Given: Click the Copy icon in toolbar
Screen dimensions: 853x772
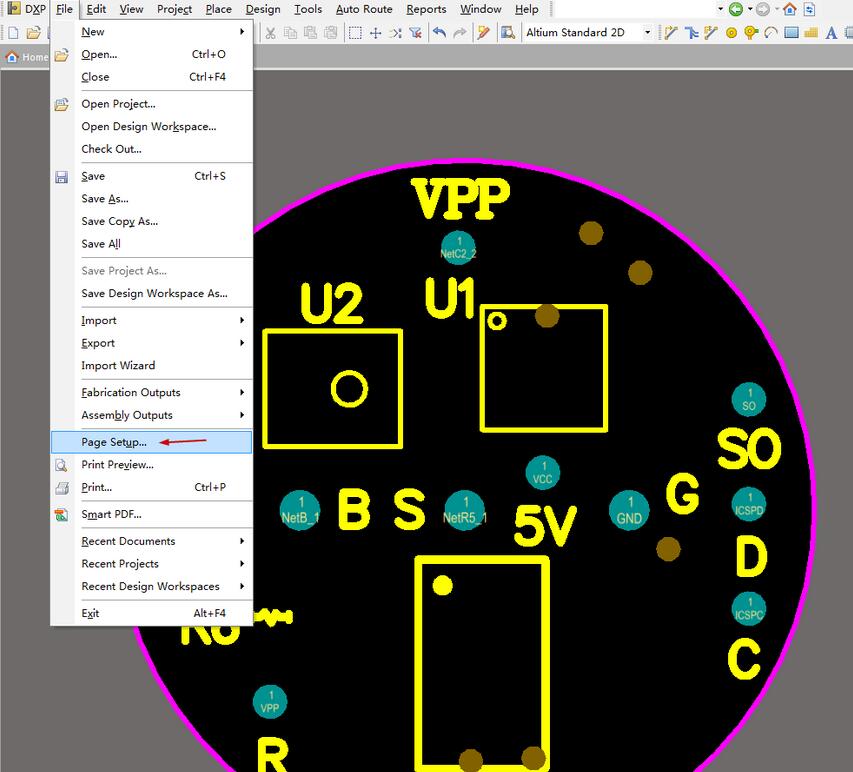Looking at the screenshot, I should [x=290, y=33].
